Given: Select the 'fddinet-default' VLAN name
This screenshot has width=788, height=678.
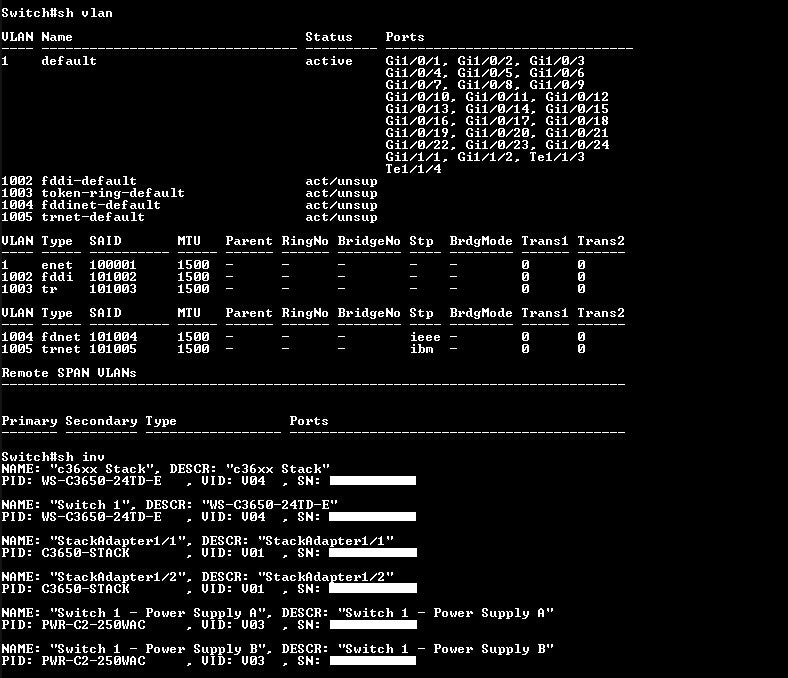Looking at the screenshot, I should click(x=101, y=205).
